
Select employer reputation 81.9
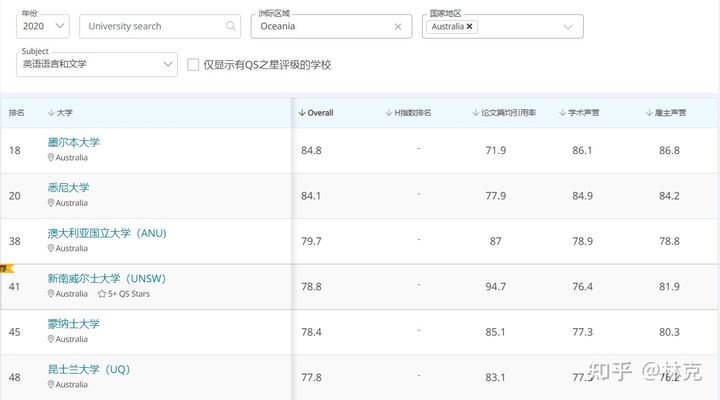coord(669,287)
